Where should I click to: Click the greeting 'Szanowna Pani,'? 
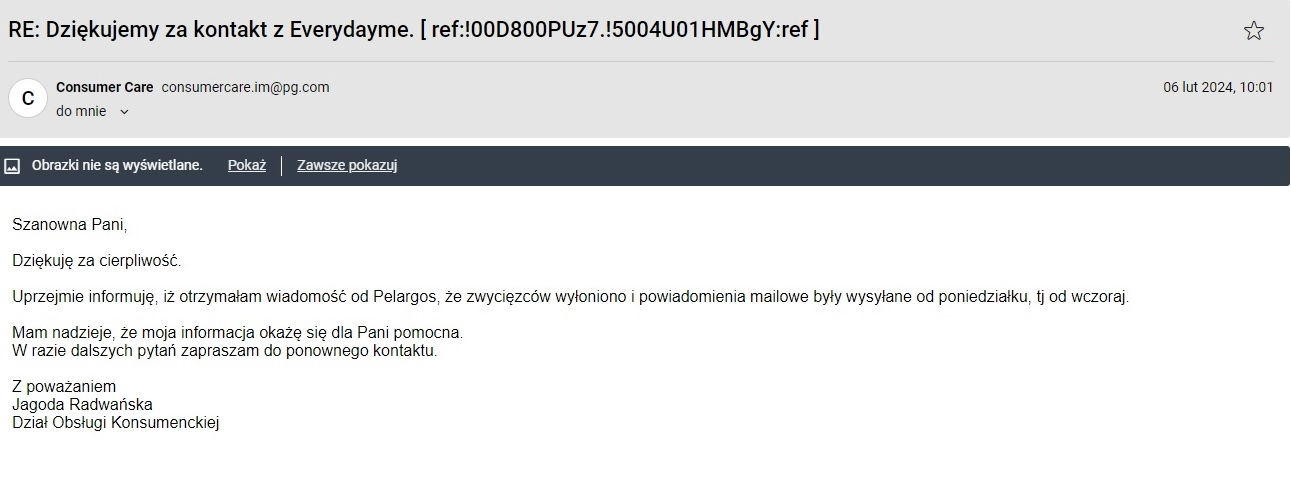70,225
